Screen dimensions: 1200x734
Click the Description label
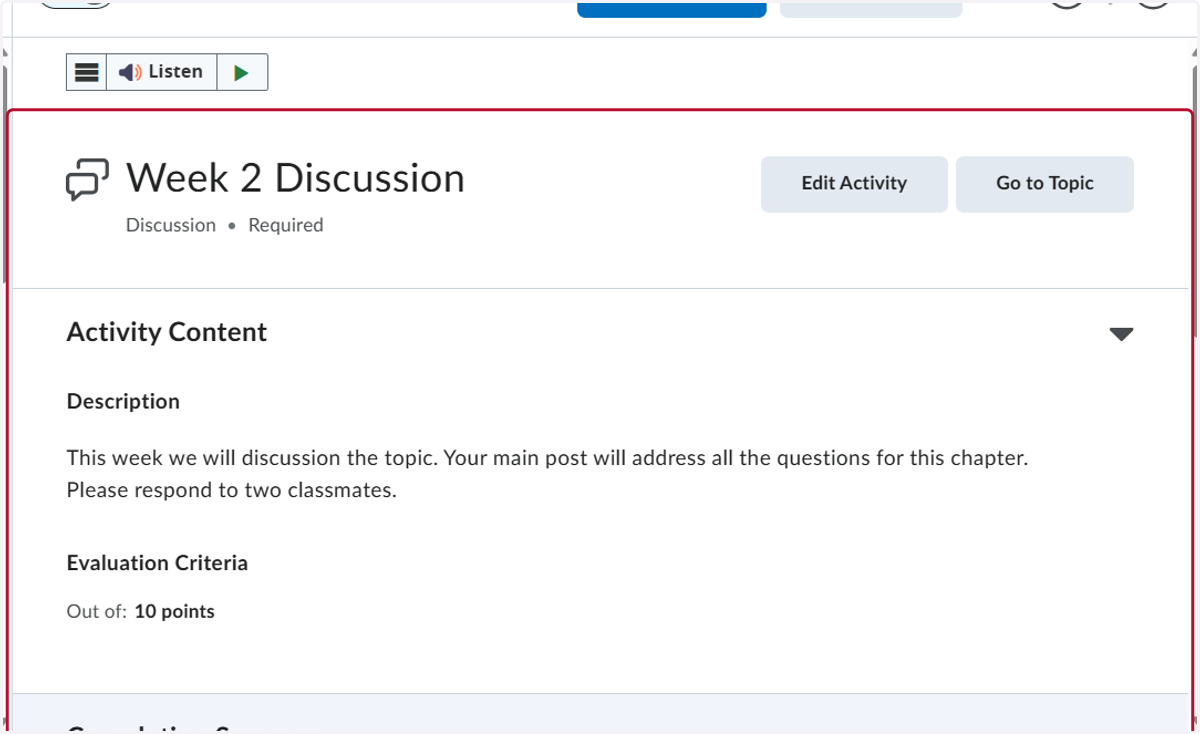coord(123,401)
